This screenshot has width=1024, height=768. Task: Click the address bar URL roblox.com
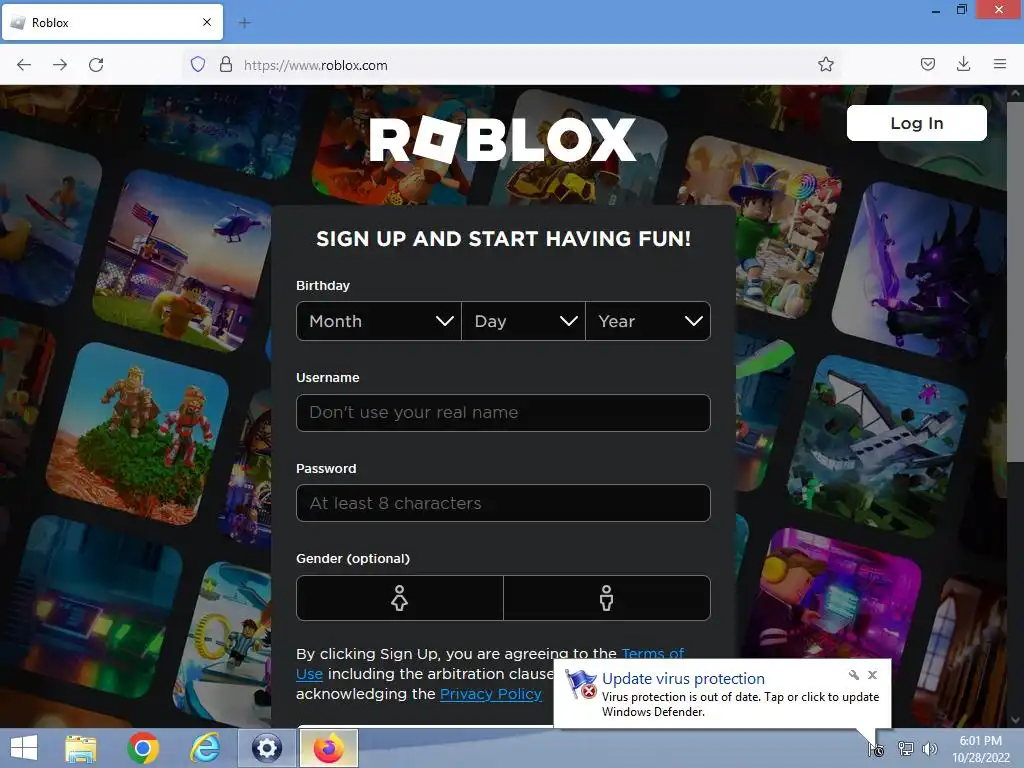pyautogui.click(x=315, y=65)
